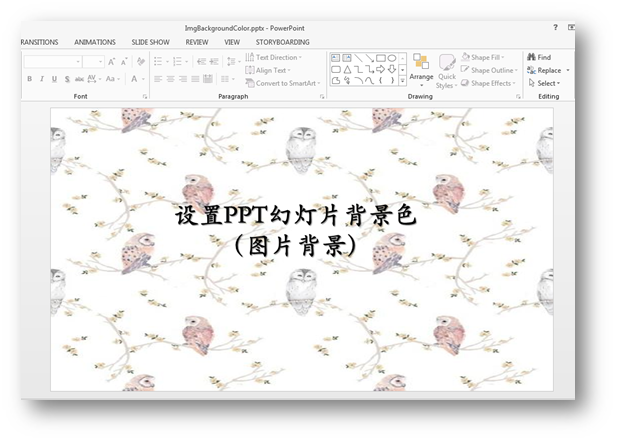The image size is (617, 442).
Task: Open Shape Fill color options
Action: [483, 57]
